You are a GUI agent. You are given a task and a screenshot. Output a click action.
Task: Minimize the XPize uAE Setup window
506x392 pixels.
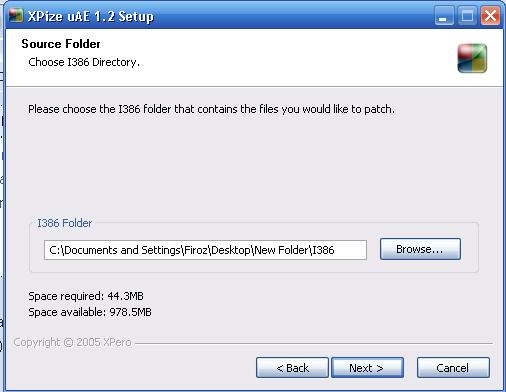(x=444, y=16)
